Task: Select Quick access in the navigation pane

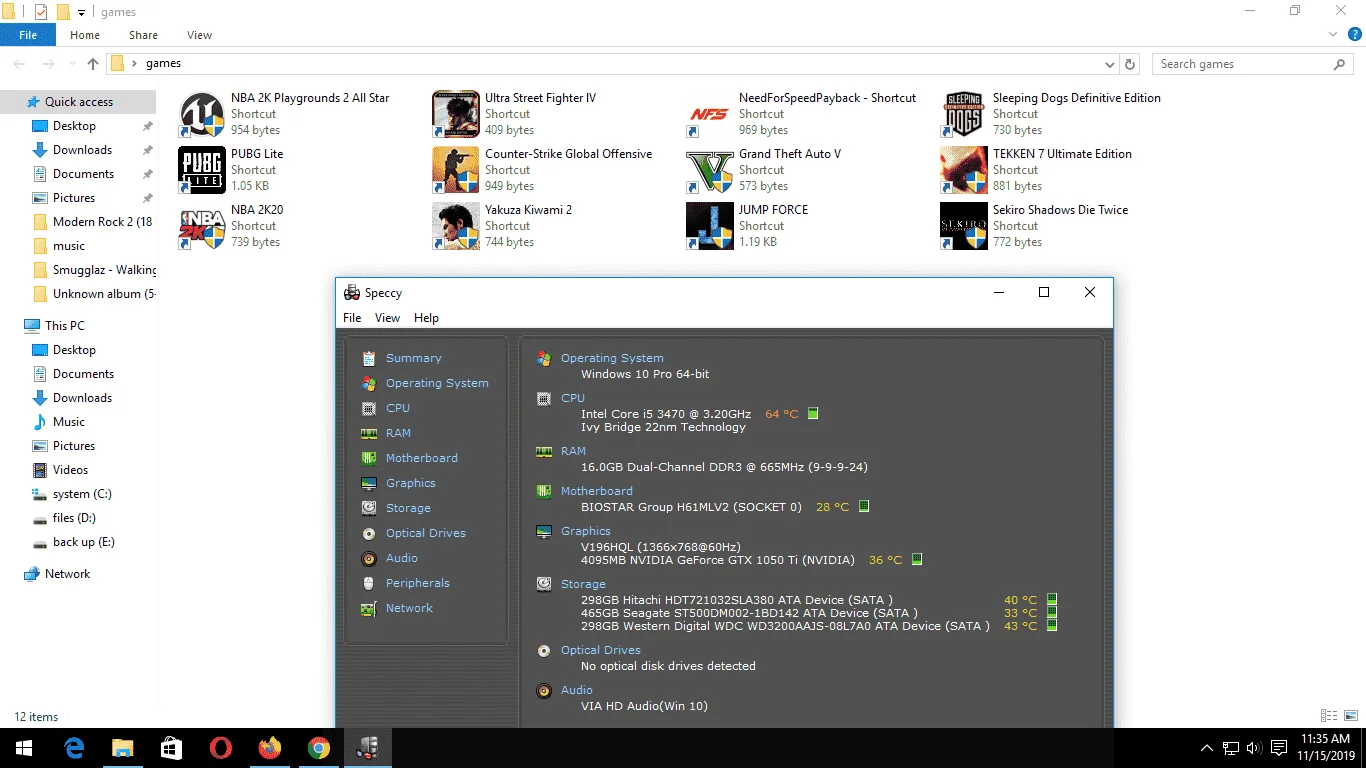Action: (78, 102)
